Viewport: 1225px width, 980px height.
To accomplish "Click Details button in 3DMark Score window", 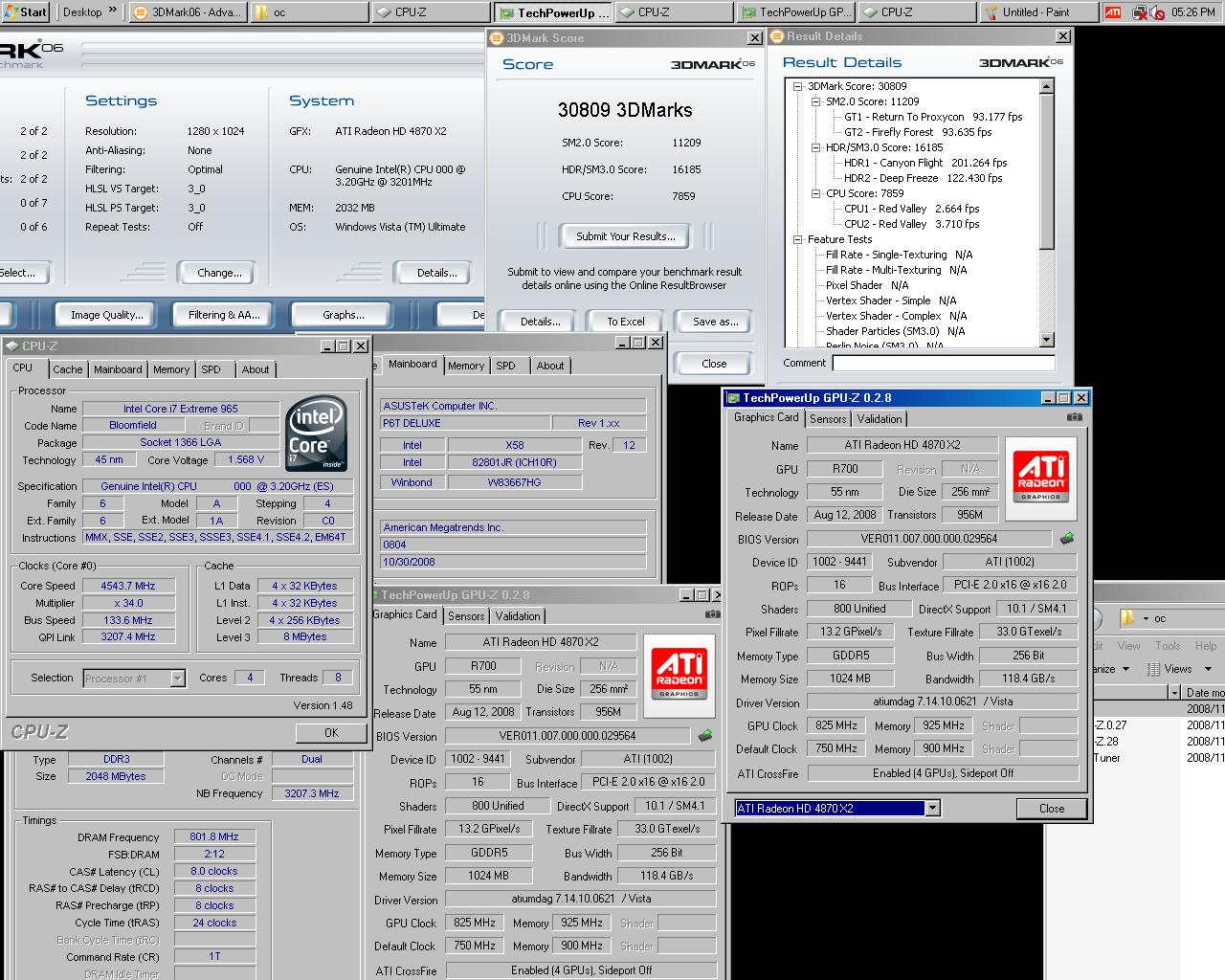I will point(540,322).
